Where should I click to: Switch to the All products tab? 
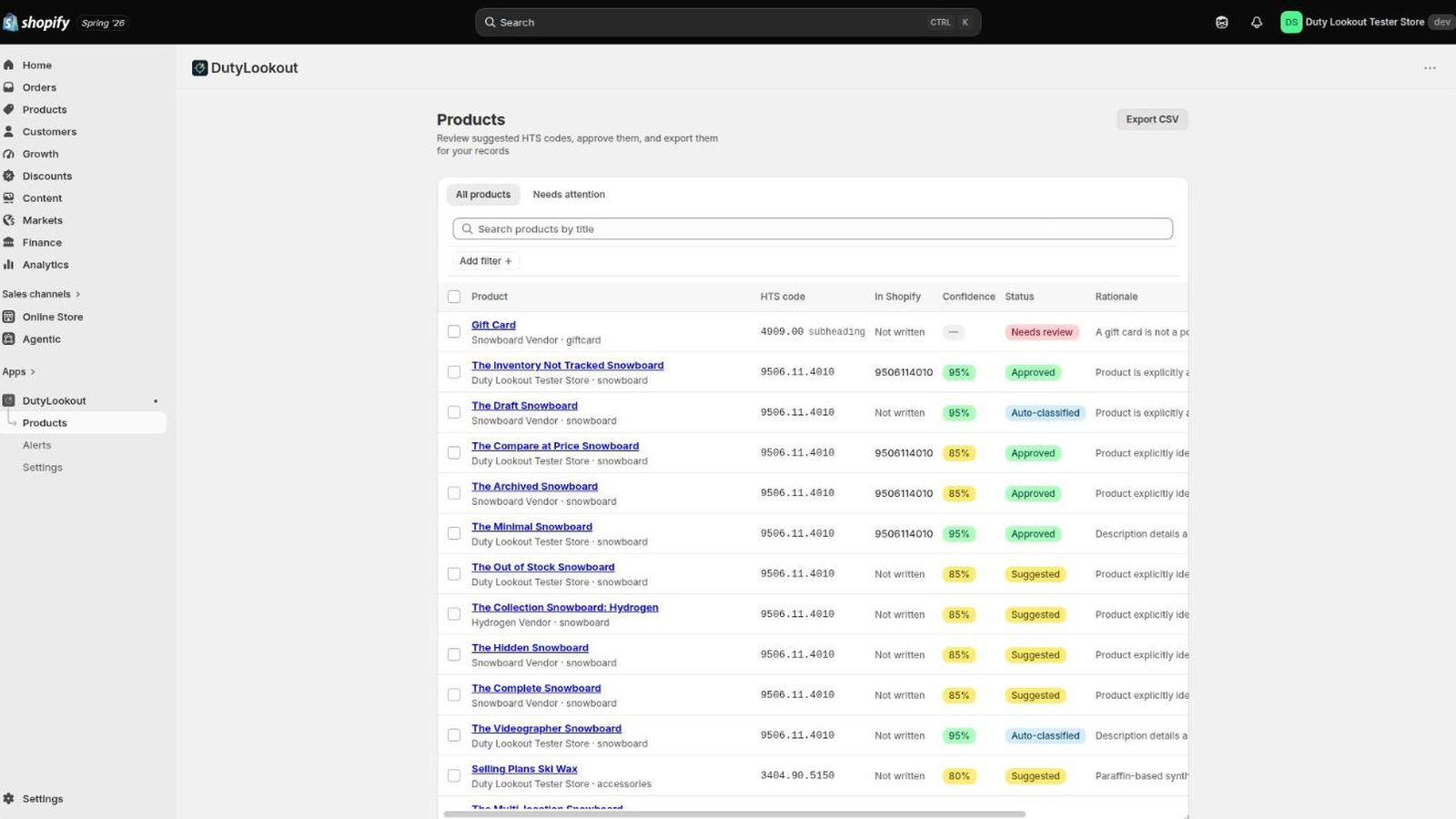pyautogui.click(x=483, y=194)
